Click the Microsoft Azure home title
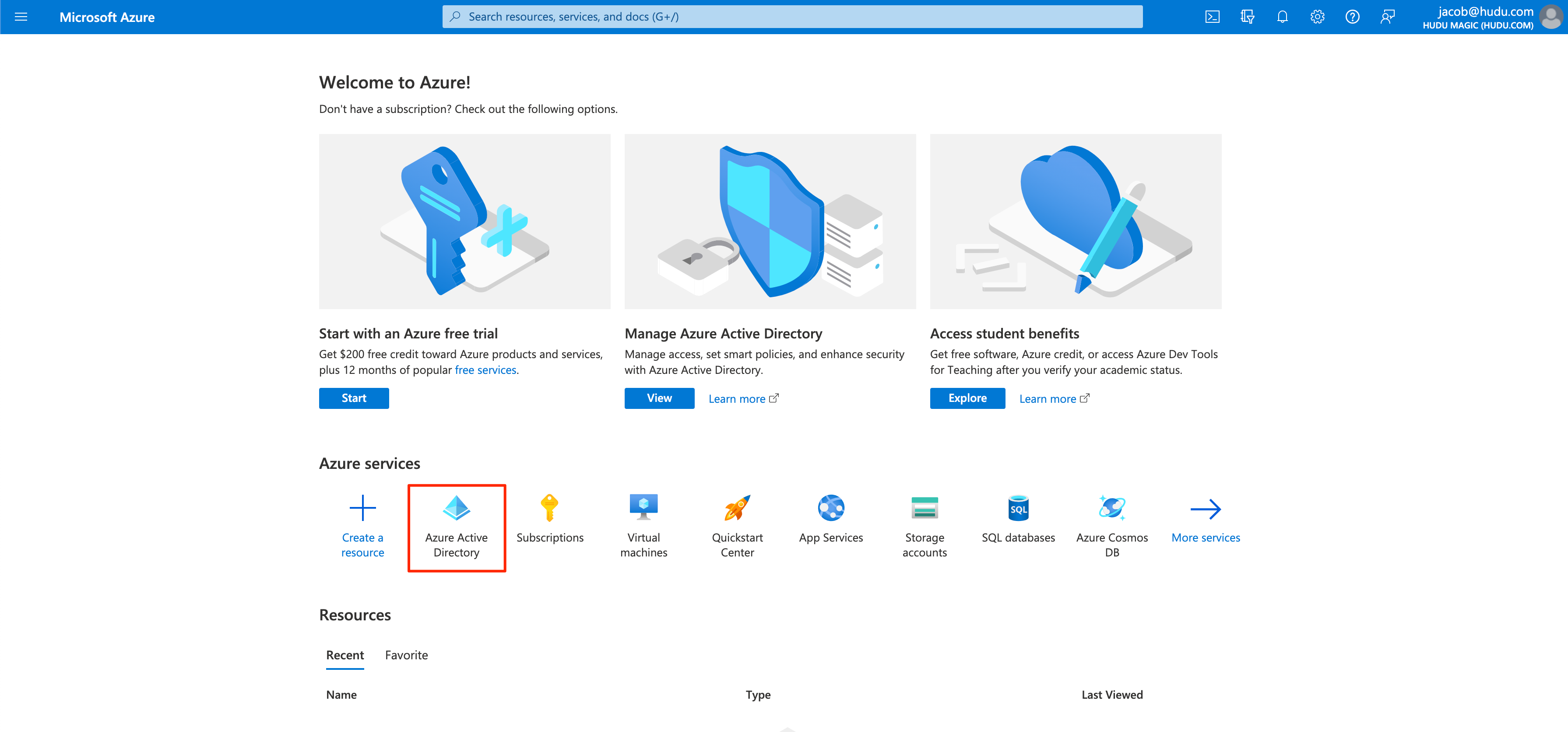The height and width of the screenshot is (732, 1568). (106, 17)
